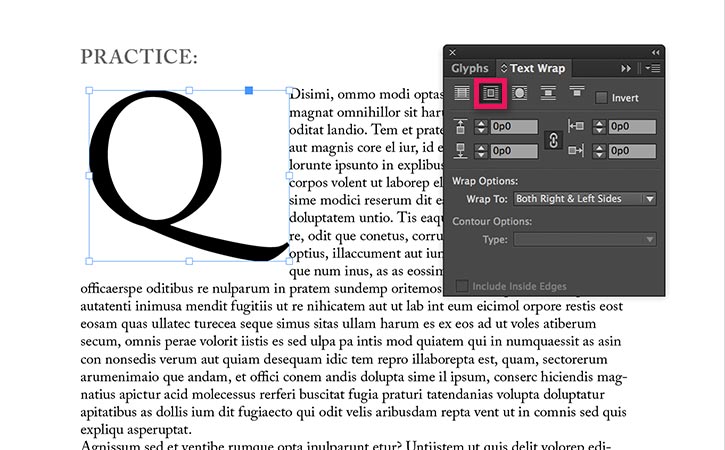Click the top offset stepper arrows
Image resolution: width=725 pixels, height=450 pixels.
[480, 127]
